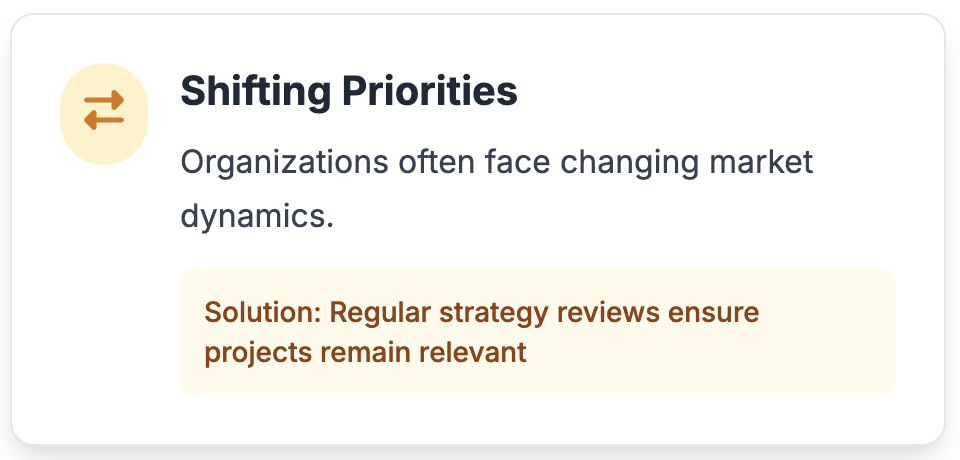This screenshot has height=460, width=960.
Task: Click the left-pointing arrow in the icon
Action: point(104,120)
